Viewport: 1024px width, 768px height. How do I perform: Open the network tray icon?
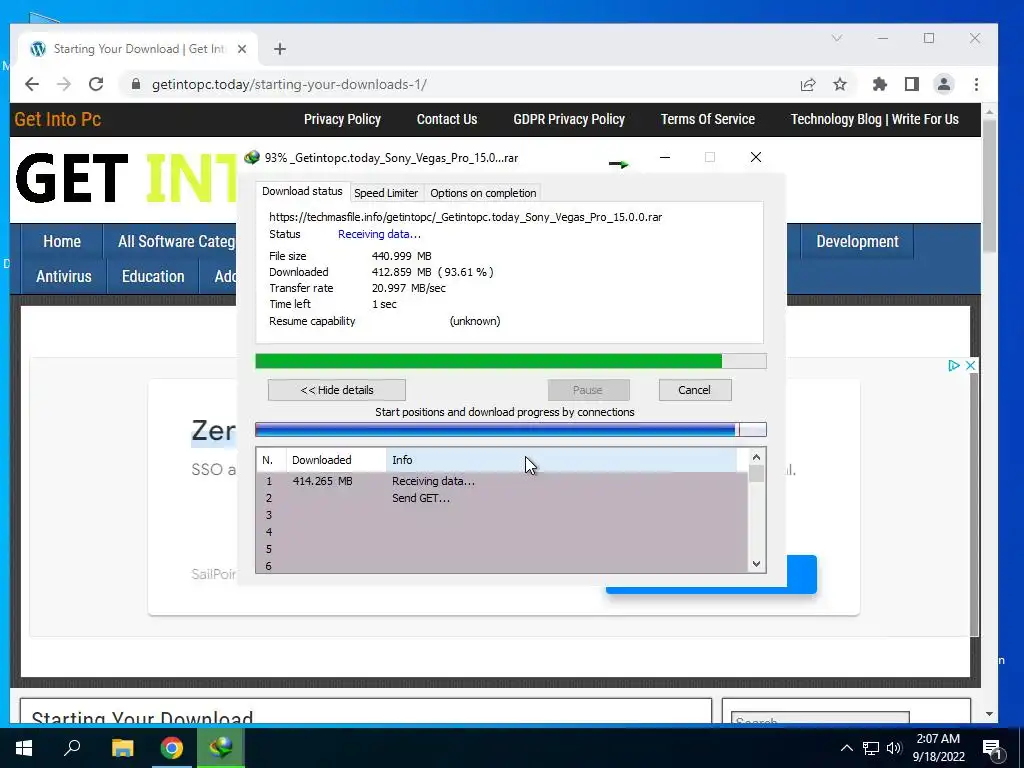click(871, 748)
